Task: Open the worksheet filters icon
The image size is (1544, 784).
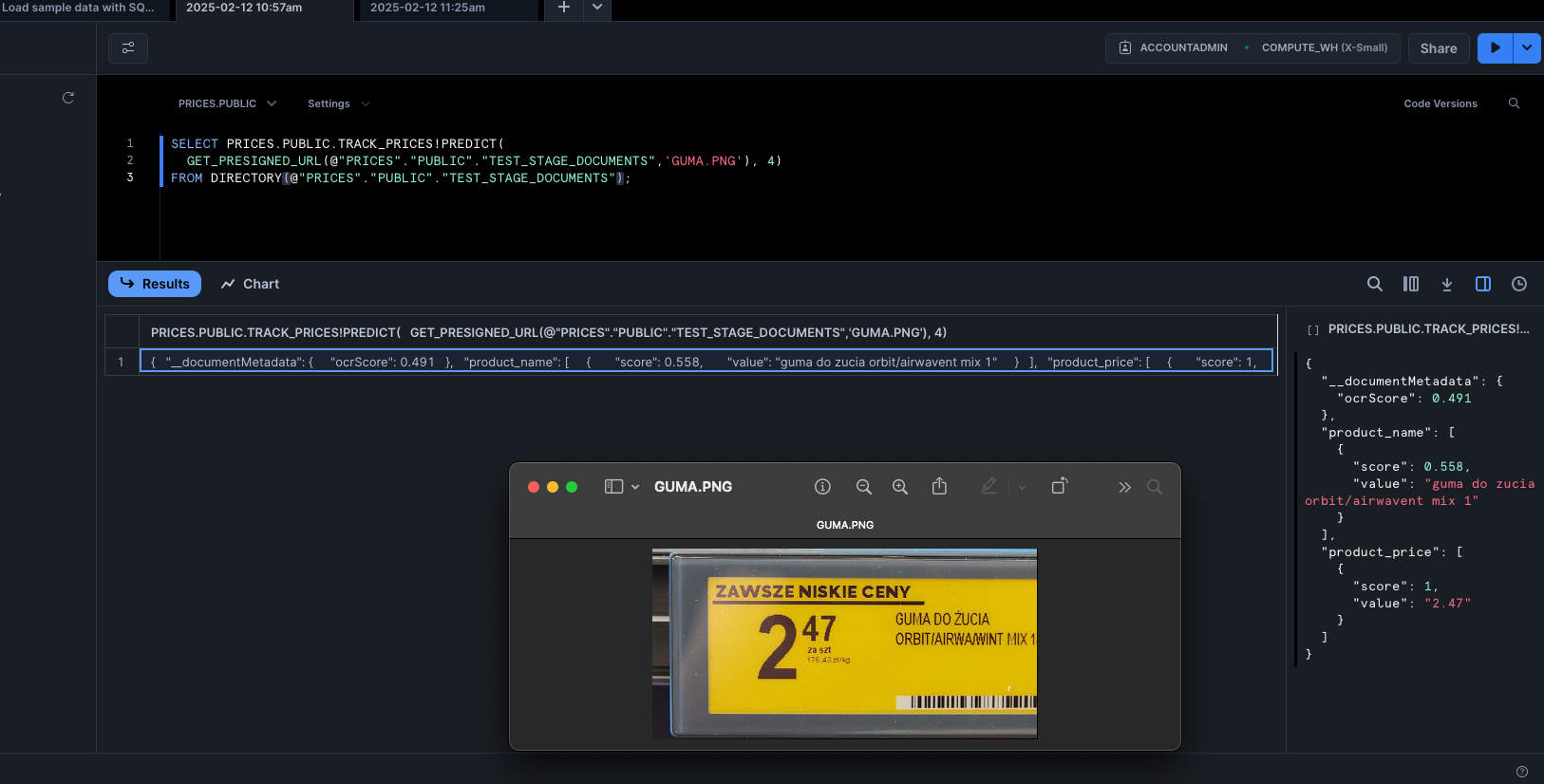Action: [x=128, y=47]
